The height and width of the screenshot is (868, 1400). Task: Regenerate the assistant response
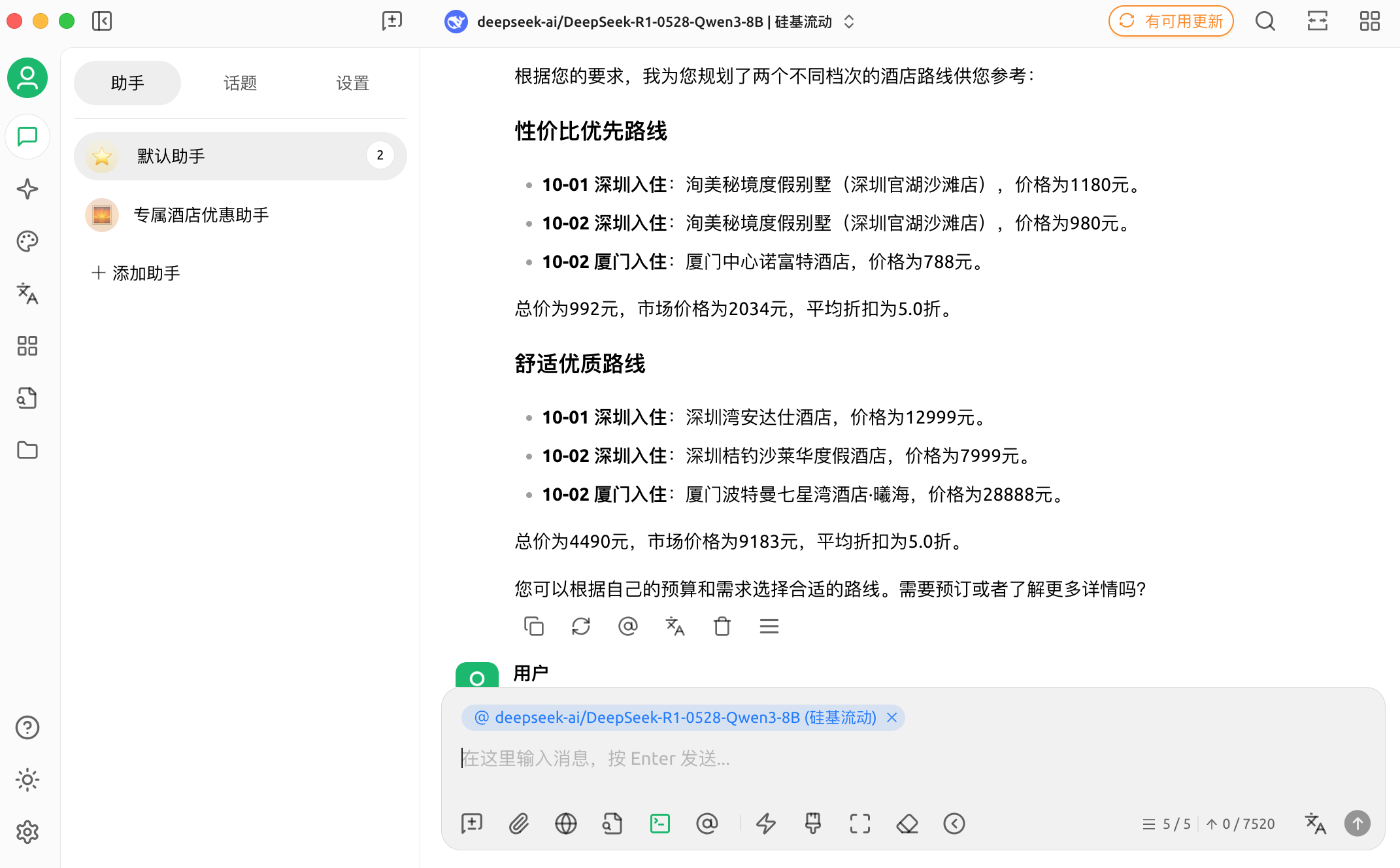(x=580, y=626)
